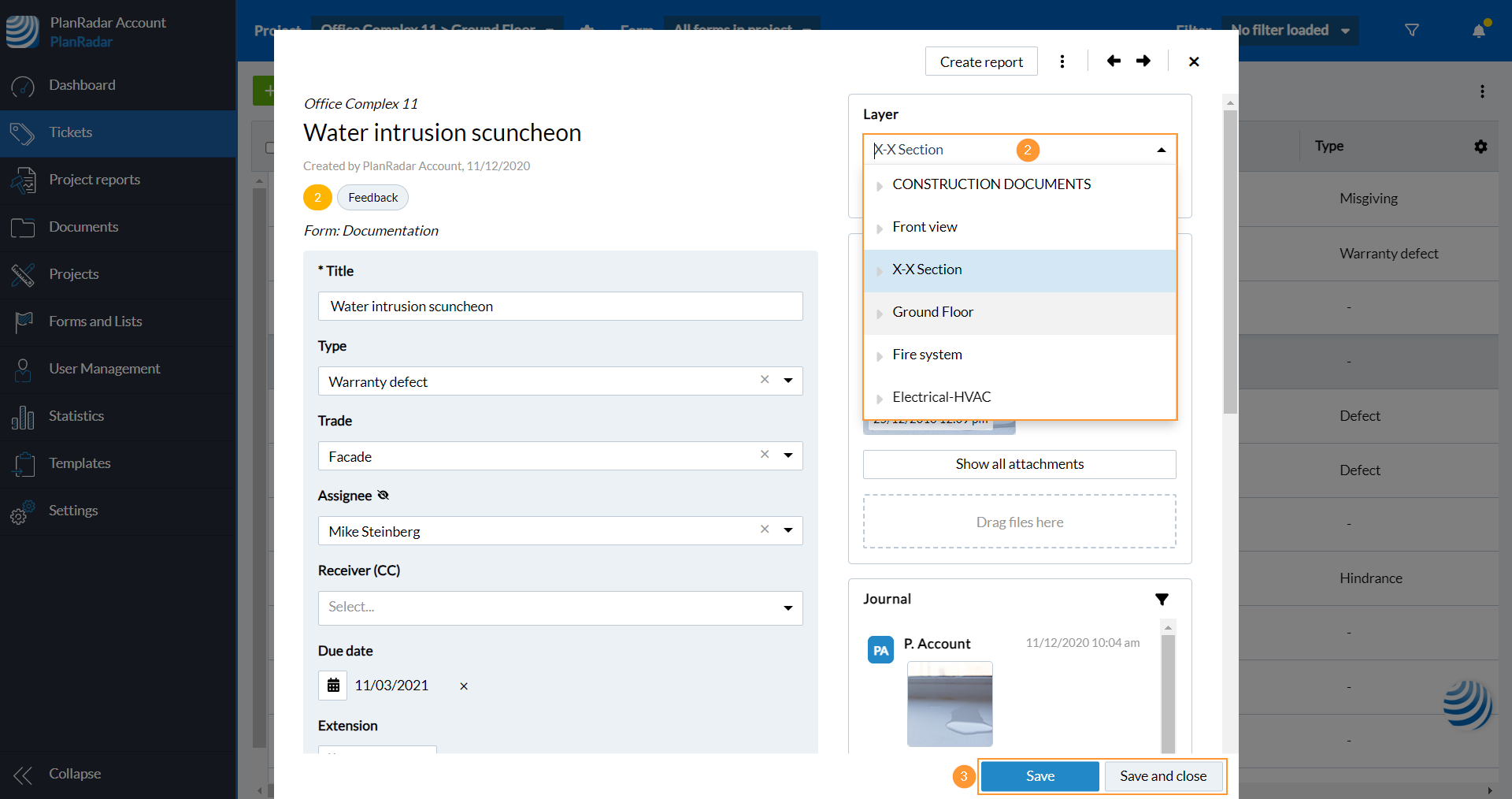Screen dimensions: 1512x799
Task: Open the due date calendar picker
Action: pyautogui.click(x=333, y=686)
